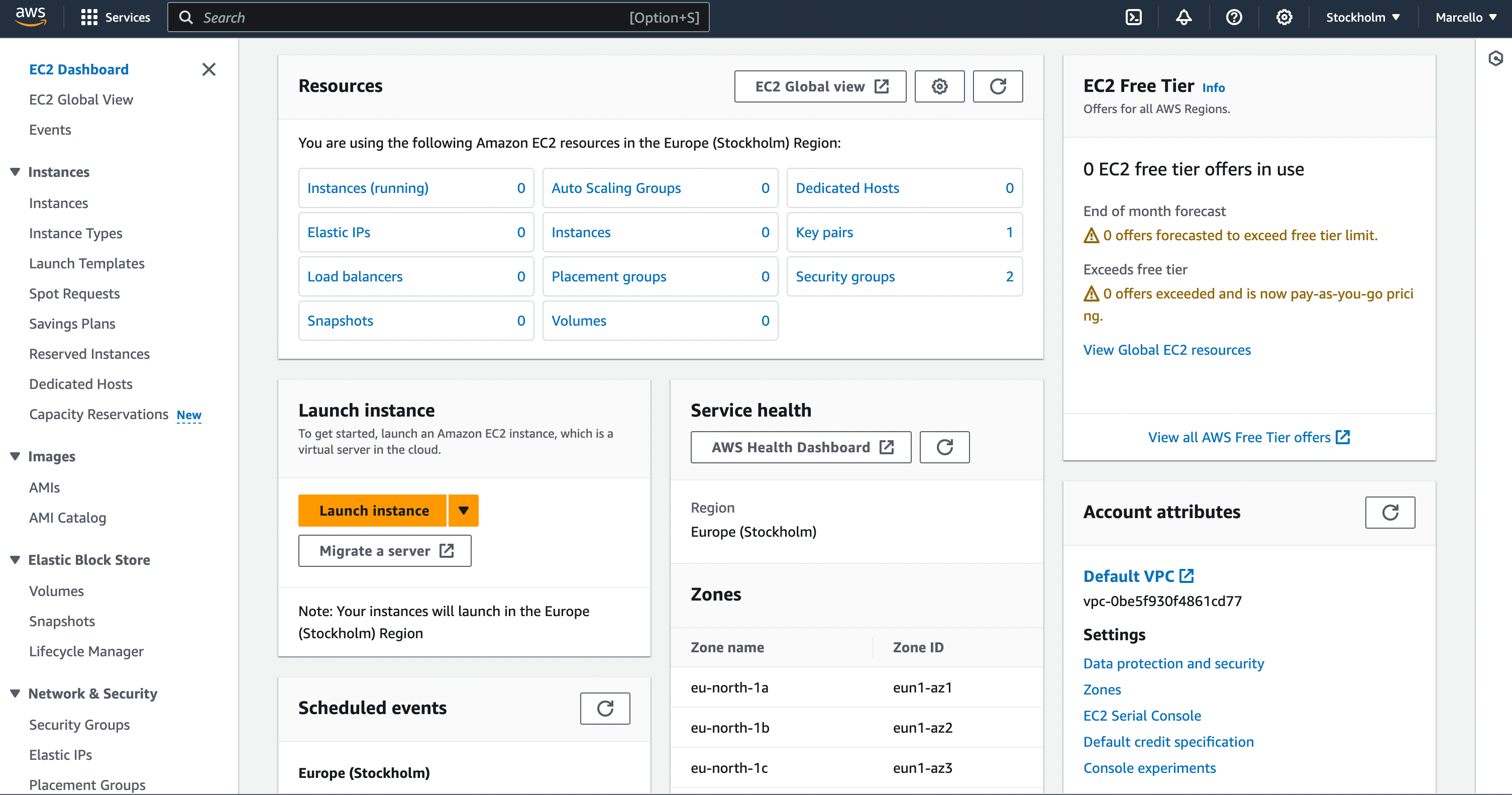This screenshot has width=1512, height=795.
Task: Open Lifecycle Manager in sidebar
Action: coord(86,652)
